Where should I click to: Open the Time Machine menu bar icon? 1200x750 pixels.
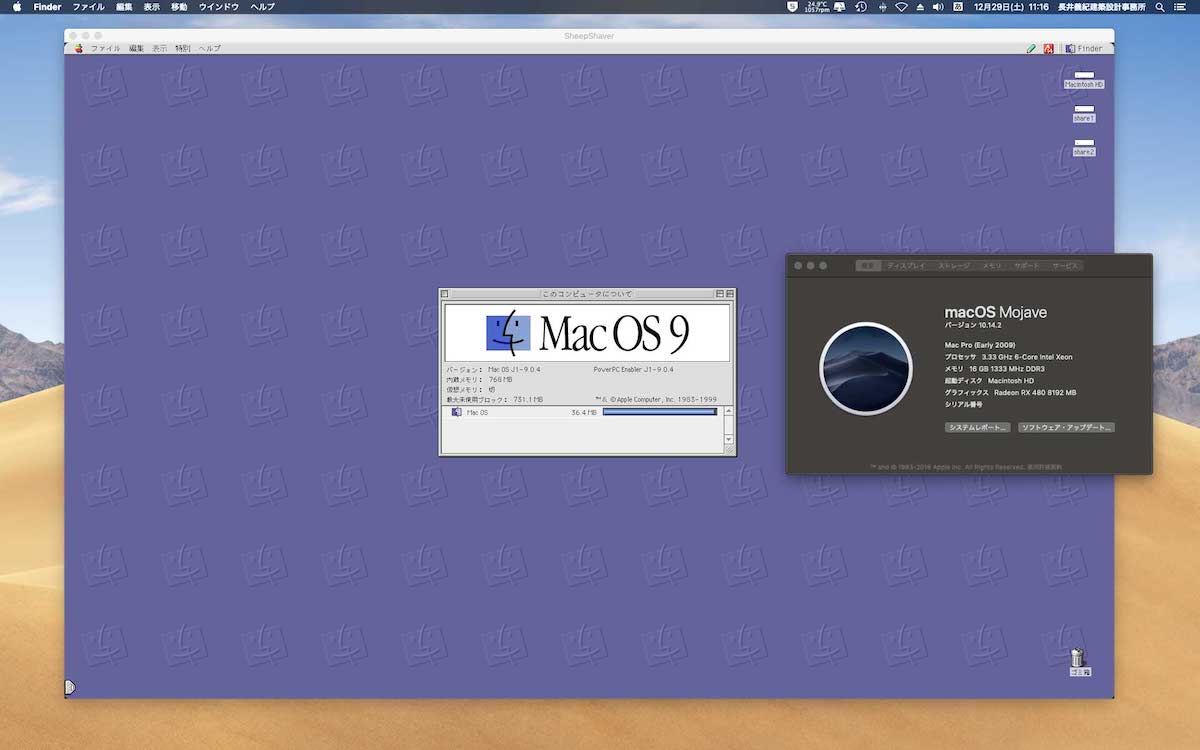(x=860, y=6)
